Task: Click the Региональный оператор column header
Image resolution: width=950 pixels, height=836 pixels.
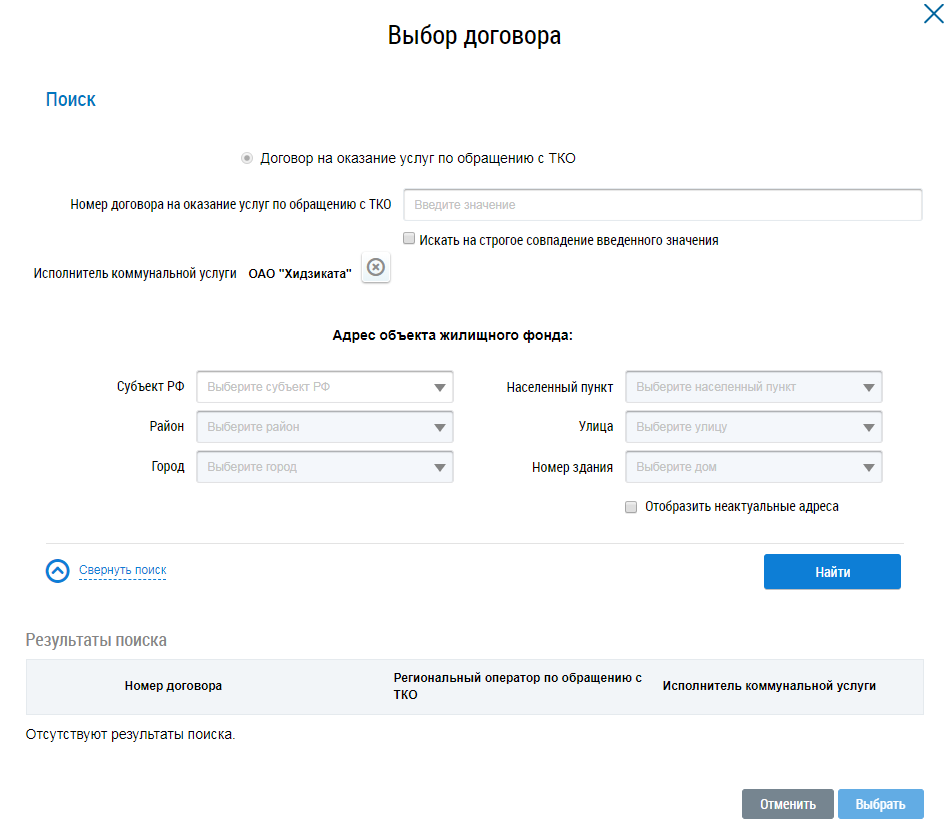Action: click(517, 686)
